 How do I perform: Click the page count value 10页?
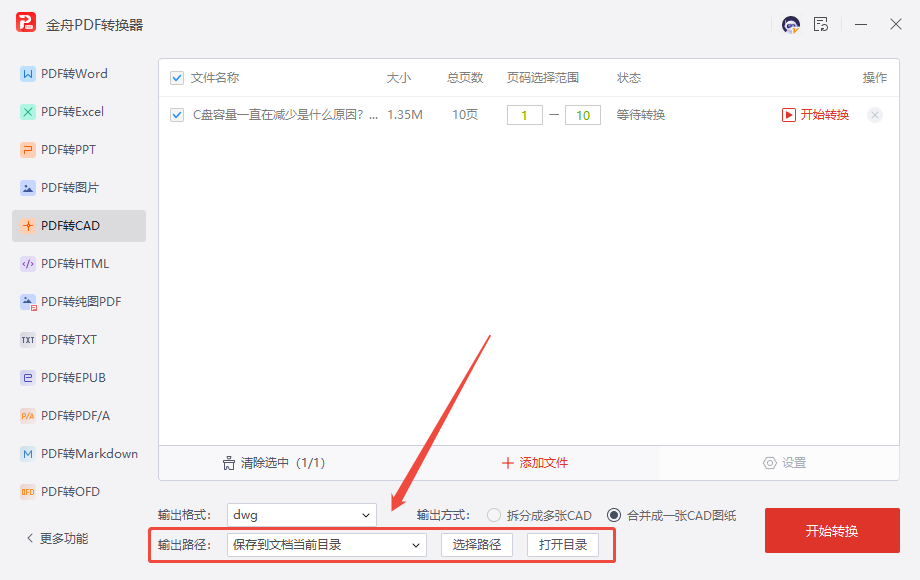pyautogui.click(x=465, y=115)
